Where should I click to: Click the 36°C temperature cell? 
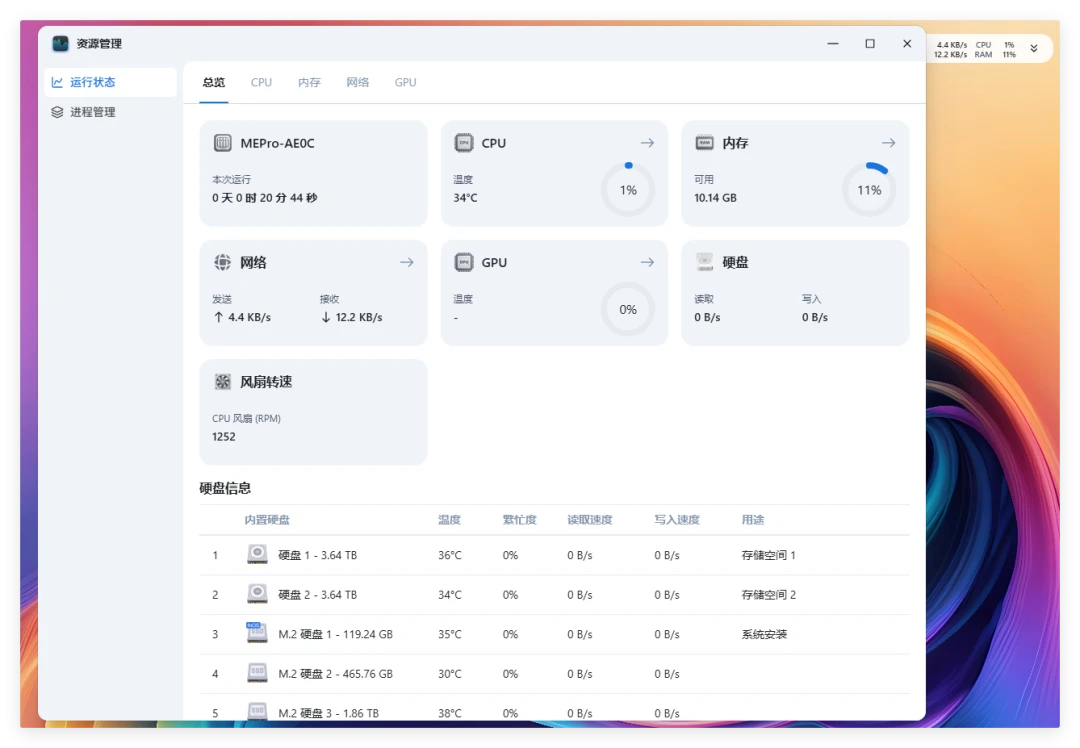point(450,555)
